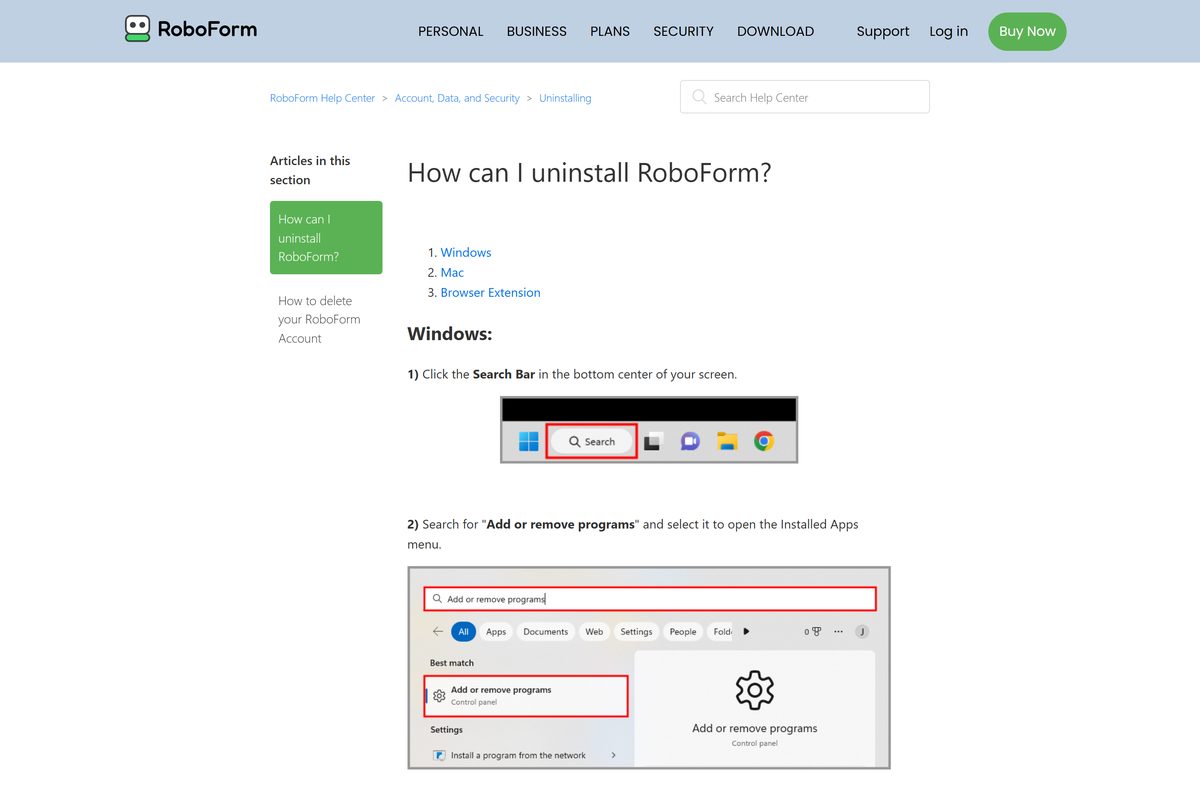1200x792 pixels.
Task: Open the BUSINESS menu
Action: [536, 31]
